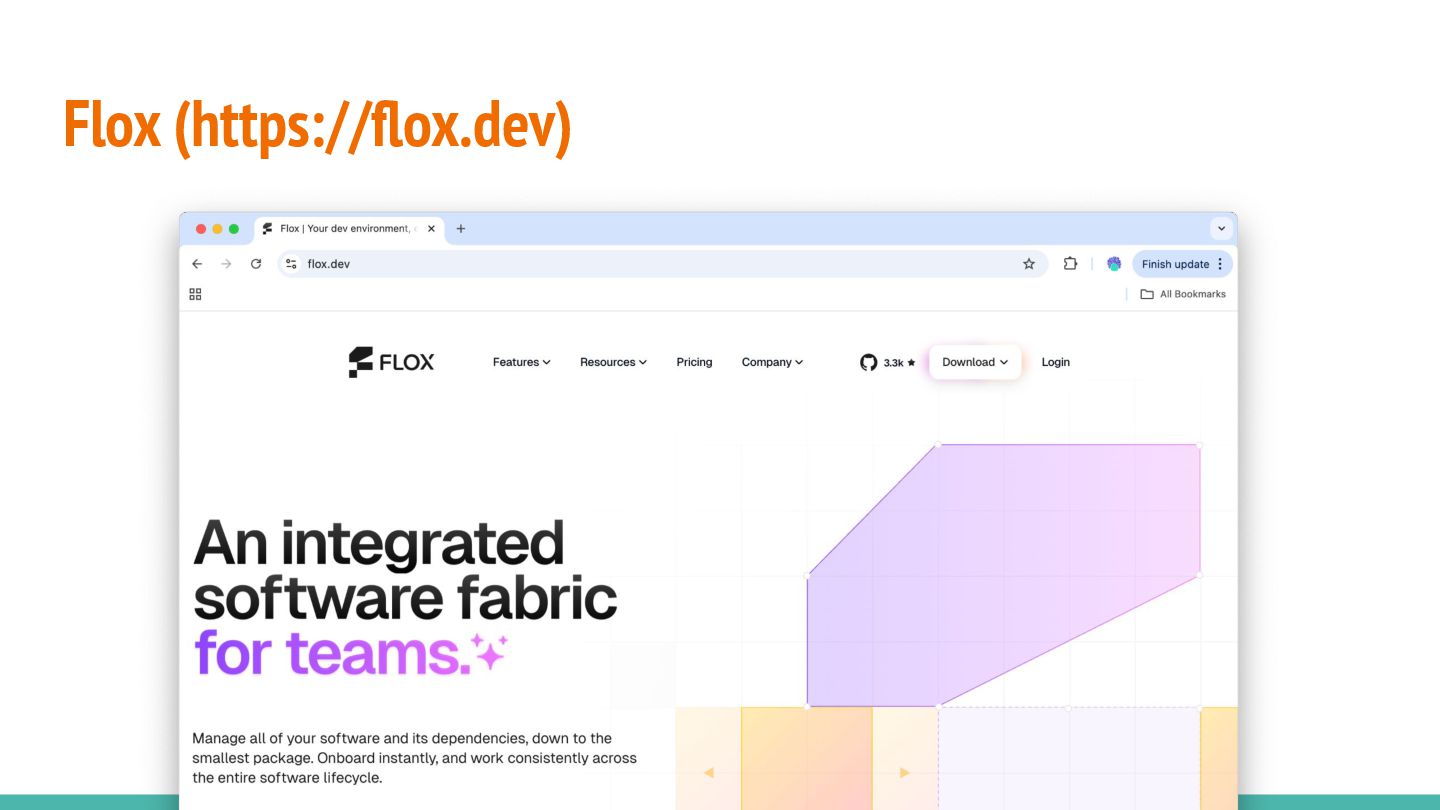Open the apps grid icon in bookmarks bar

(x=195, y=294)
